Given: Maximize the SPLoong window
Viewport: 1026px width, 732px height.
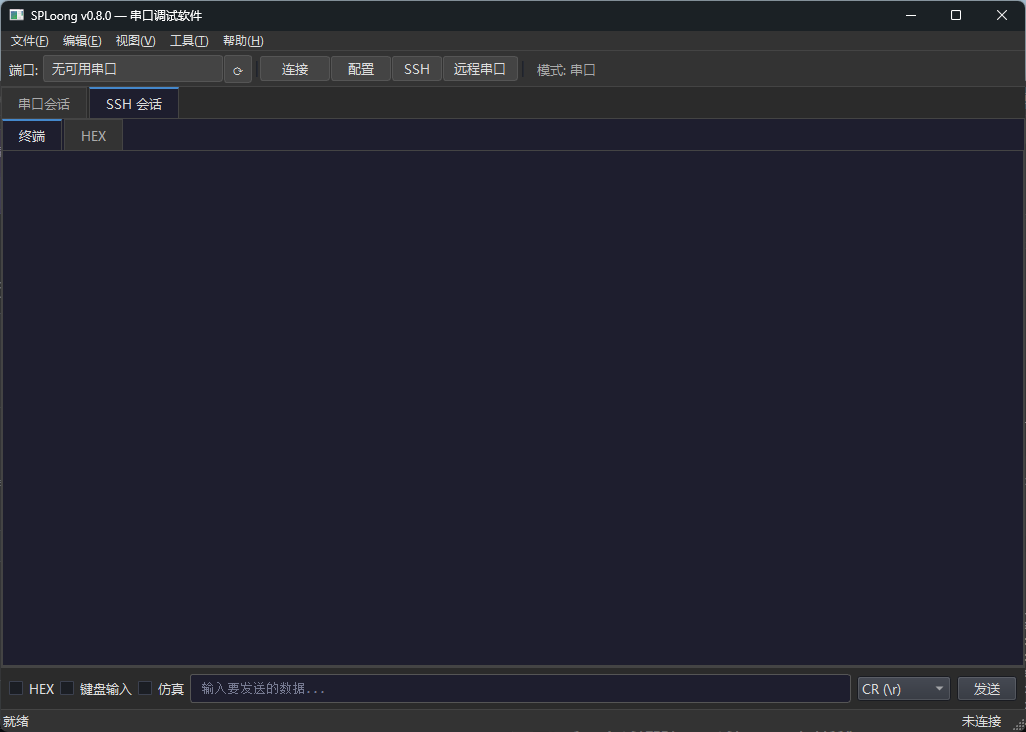Looking at the screenshot, I should tap(956, 15).
